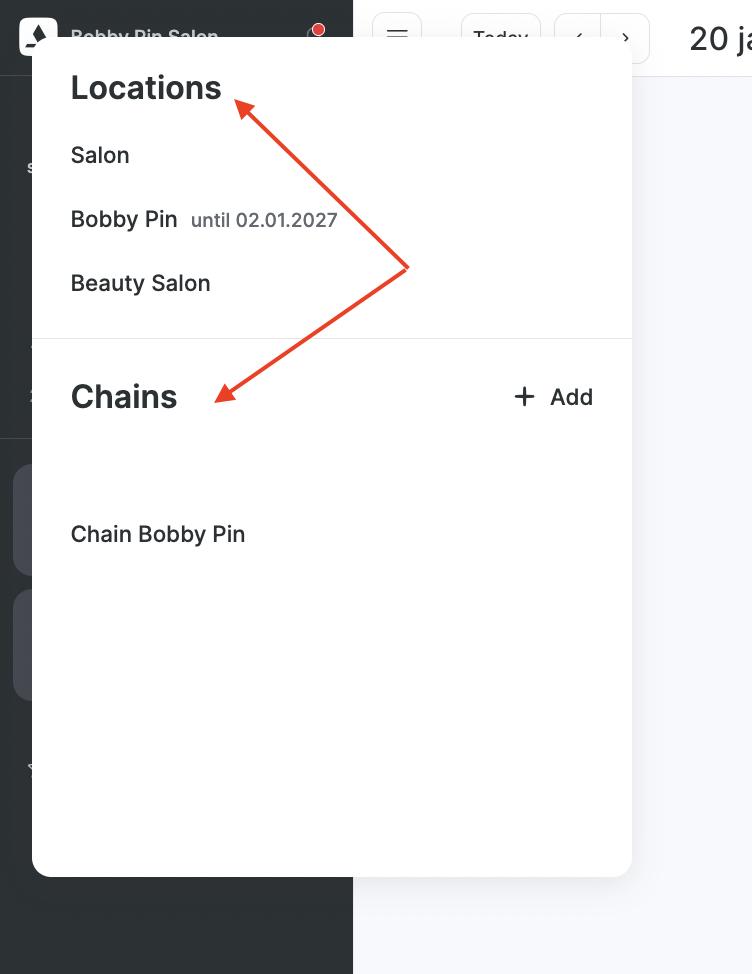This screenshot has height=974, width=752.
Task: Click the upper grey card in the sidebar
Action: click(x=22, y=520)
